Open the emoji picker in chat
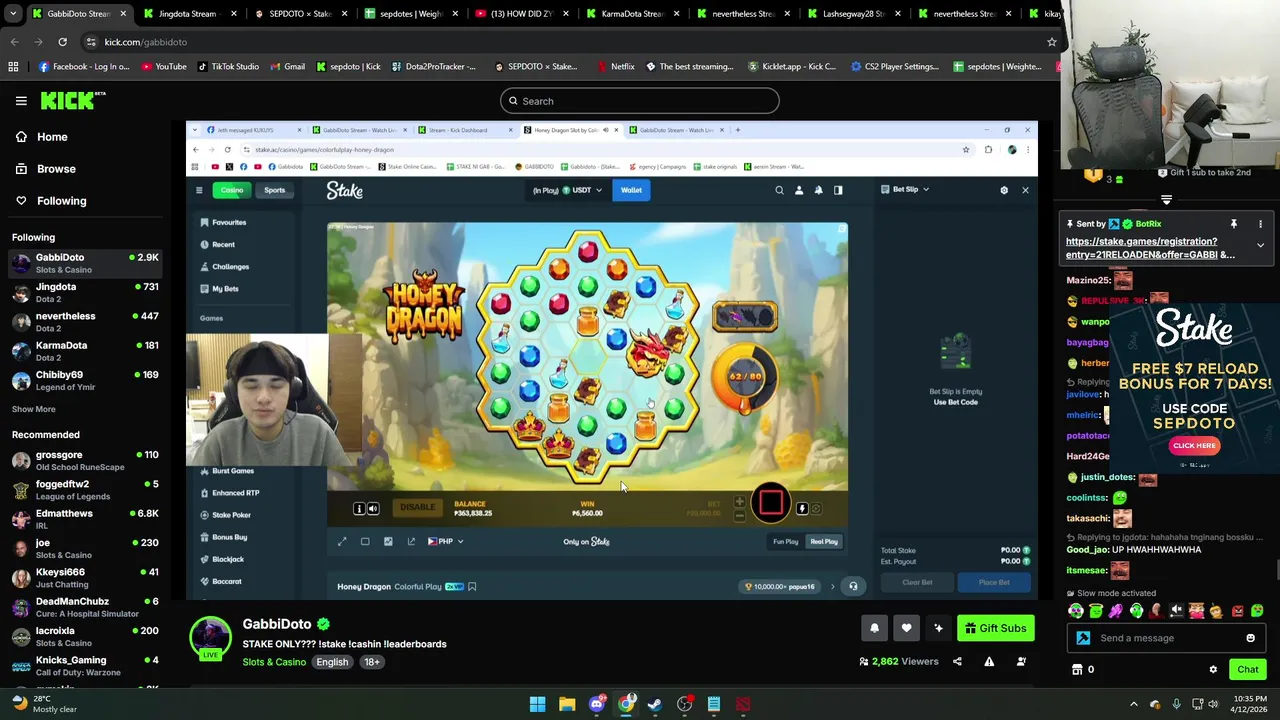Screen dimensions: 1280x720 click(x=1250, y=638)
